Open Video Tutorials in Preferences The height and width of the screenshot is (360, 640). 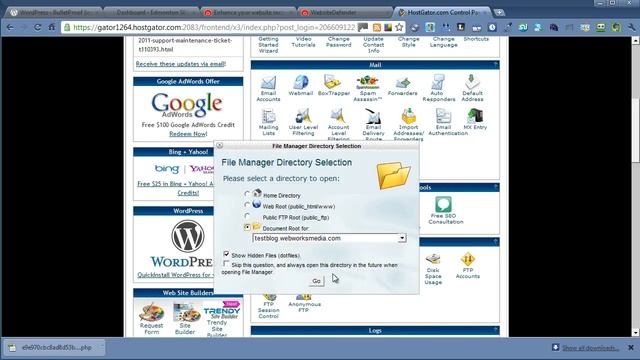303,41
